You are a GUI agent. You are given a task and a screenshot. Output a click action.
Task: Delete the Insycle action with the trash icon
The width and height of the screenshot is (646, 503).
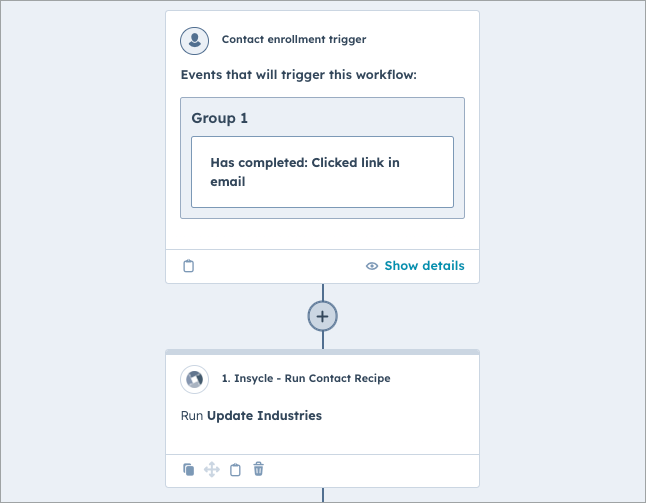tap(259, 469)
